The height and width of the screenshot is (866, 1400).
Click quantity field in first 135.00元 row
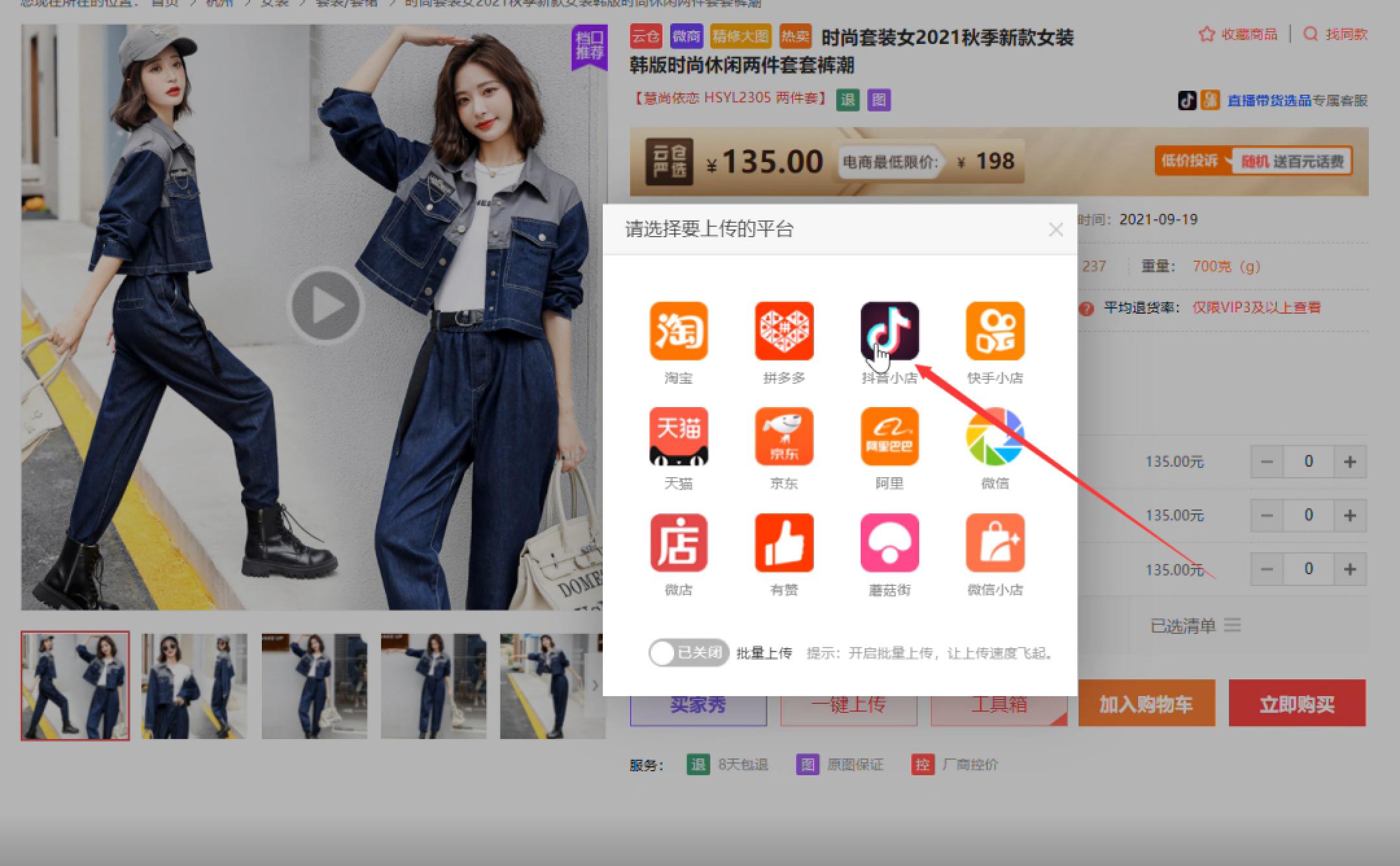coord(1309,462)
